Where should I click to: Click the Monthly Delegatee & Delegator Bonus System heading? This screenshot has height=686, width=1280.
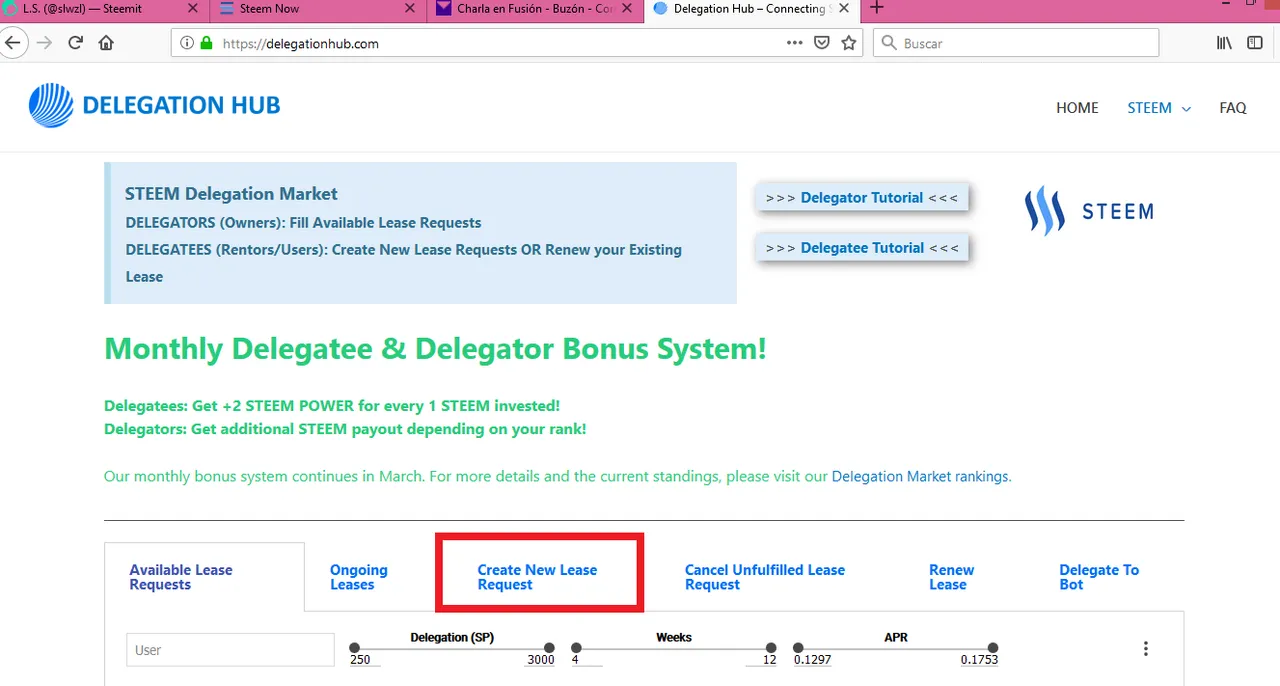coord(435,349)
